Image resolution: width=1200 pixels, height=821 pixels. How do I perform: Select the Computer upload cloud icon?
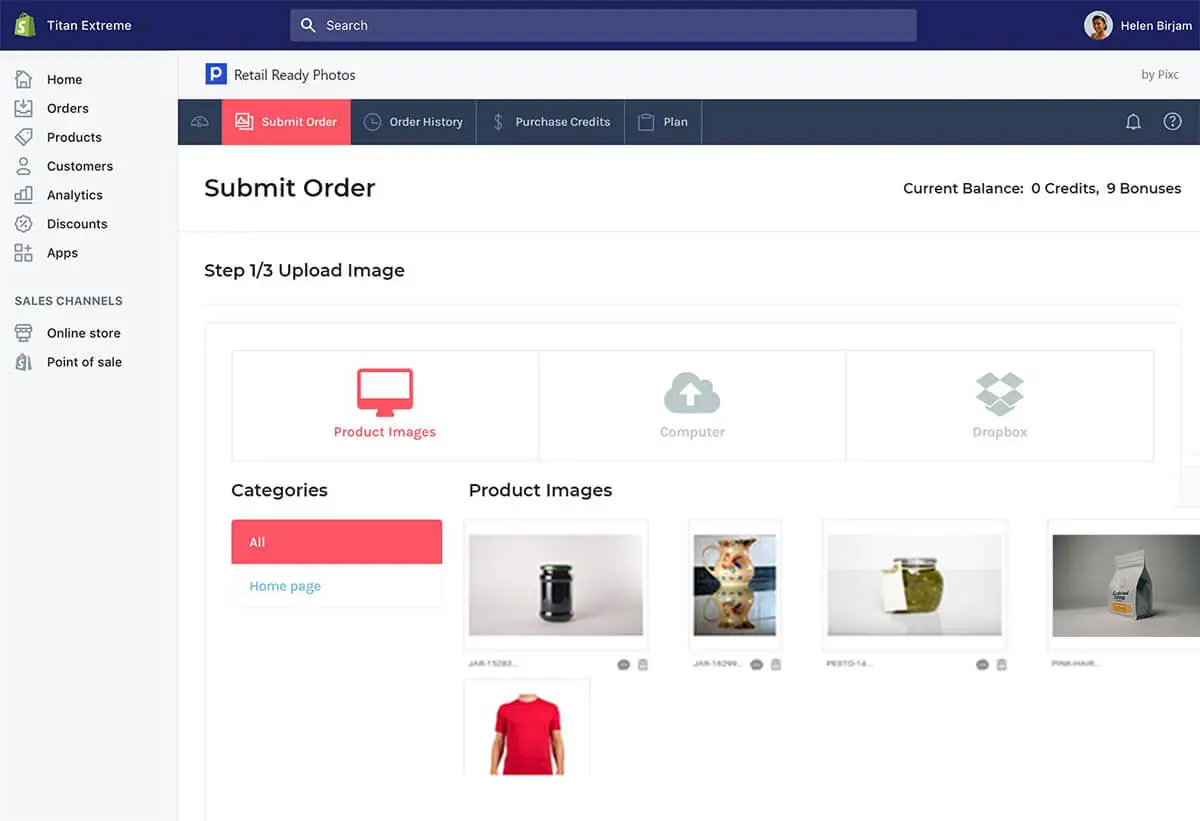pyautogui.click(x=692, y=393)
